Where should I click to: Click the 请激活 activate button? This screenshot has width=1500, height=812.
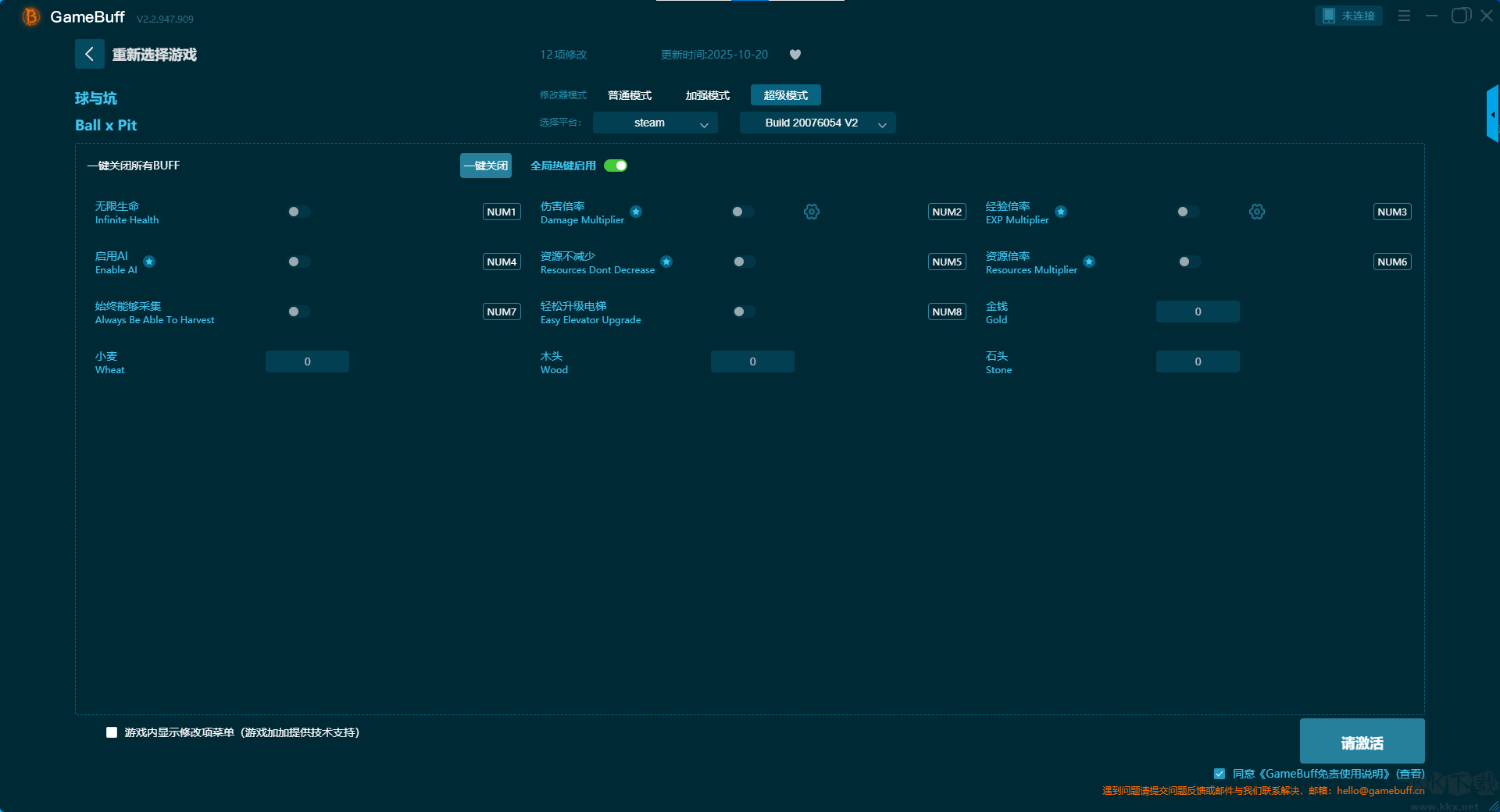click(x=1361, y=742)
